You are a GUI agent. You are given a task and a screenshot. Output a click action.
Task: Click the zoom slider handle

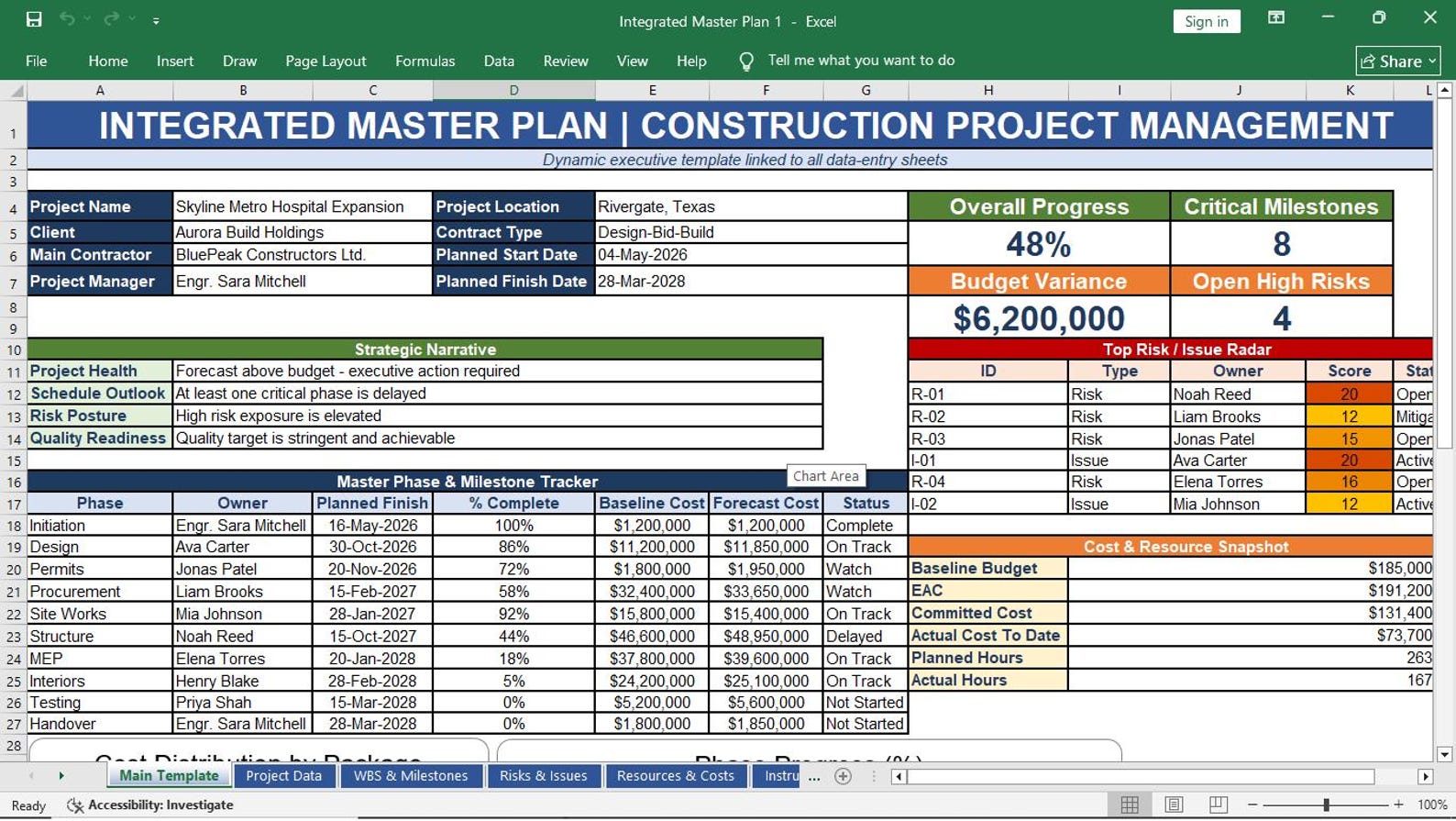[x=1326, y=804]
